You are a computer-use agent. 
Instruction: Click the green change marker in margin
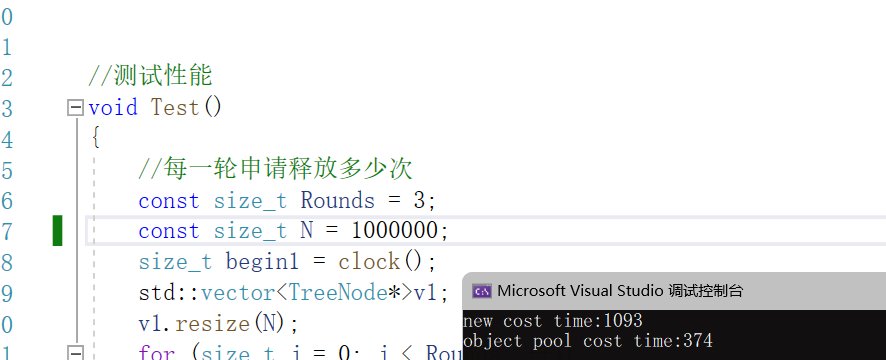pyautogui.click(x=57, y=231)
